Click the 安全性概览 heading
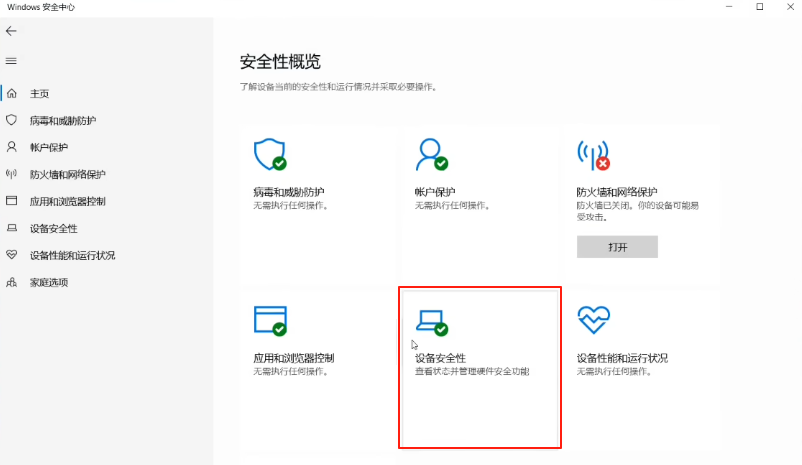Image resolution: width=802 pixels, height=465 pixels. point(280,62)
